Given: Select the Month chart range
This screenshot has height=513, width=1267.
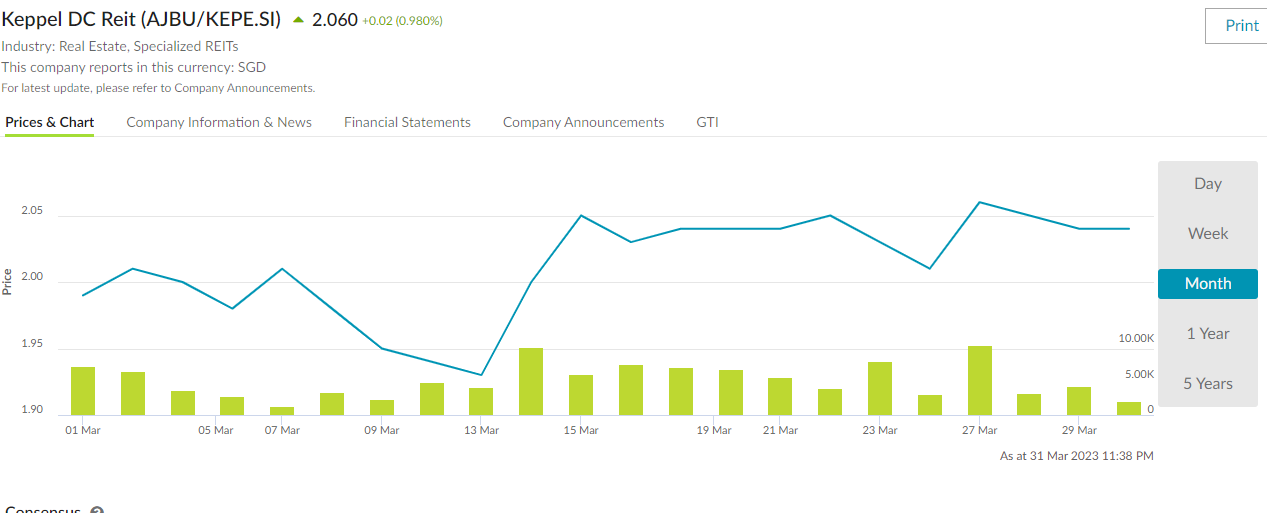Looking at the screenshot, I should (1208, 284).
